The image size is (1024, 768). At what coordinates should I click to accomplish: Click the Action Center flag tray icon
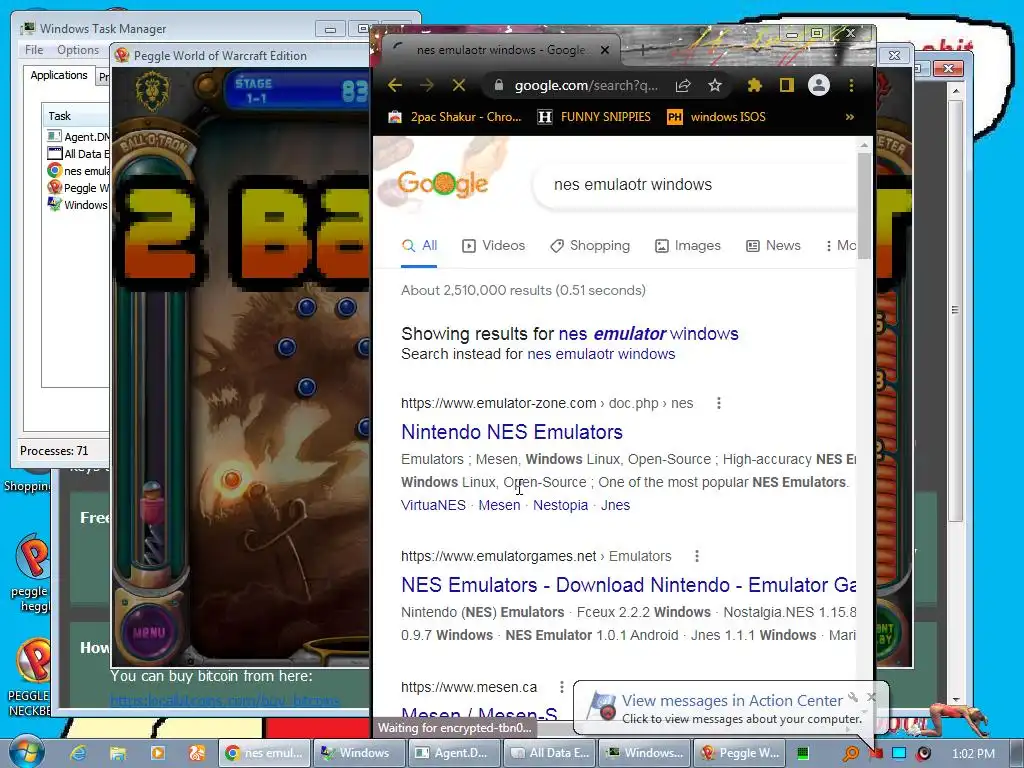(876, 753)
